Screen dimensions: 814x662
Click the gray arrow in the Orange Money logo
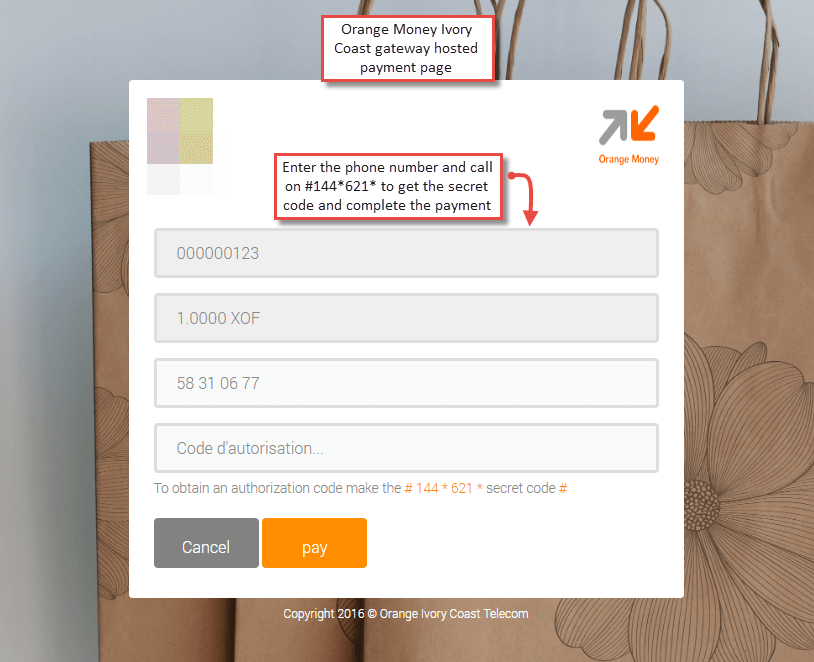(x=613, y=127)
